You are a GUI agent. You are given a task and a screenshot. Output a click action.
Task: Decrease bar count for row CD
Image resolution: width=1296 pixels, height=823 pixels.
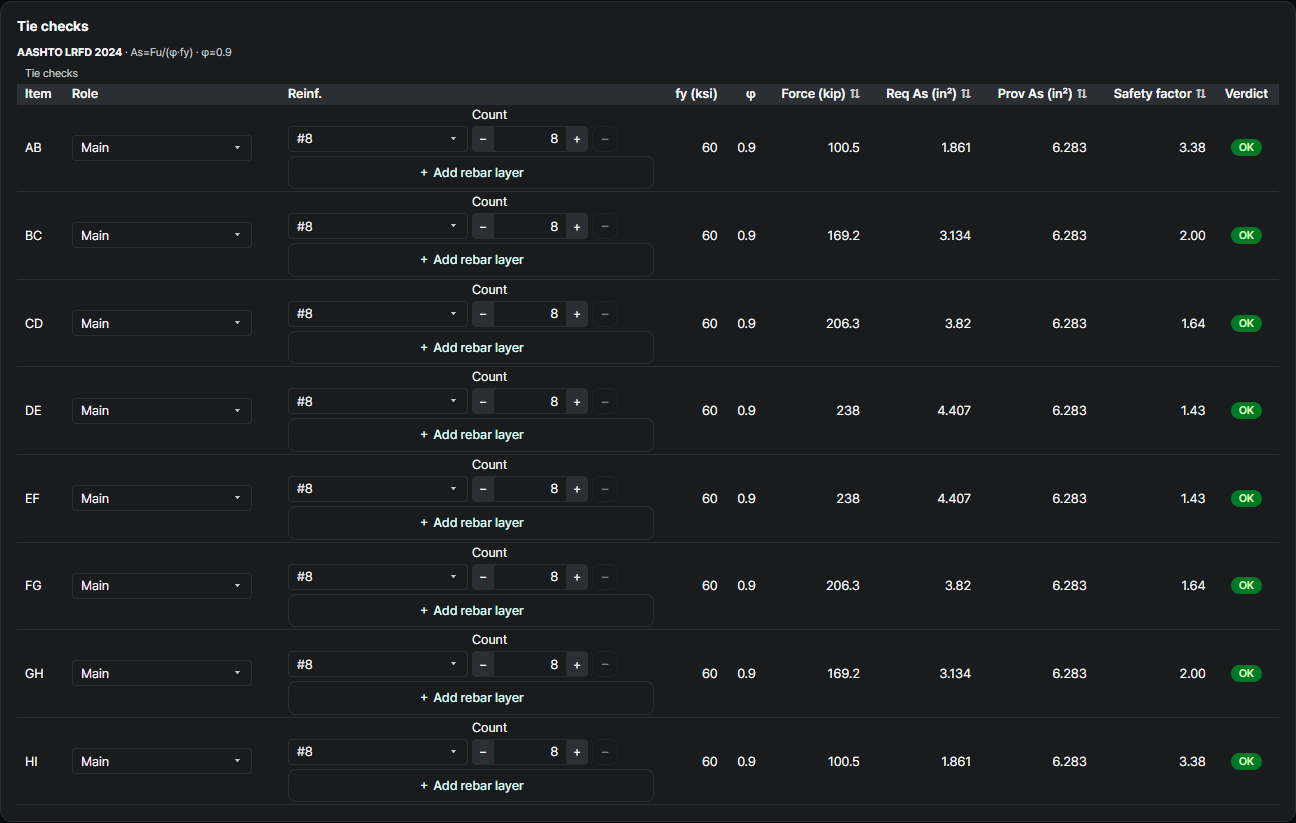click(483, 314)
